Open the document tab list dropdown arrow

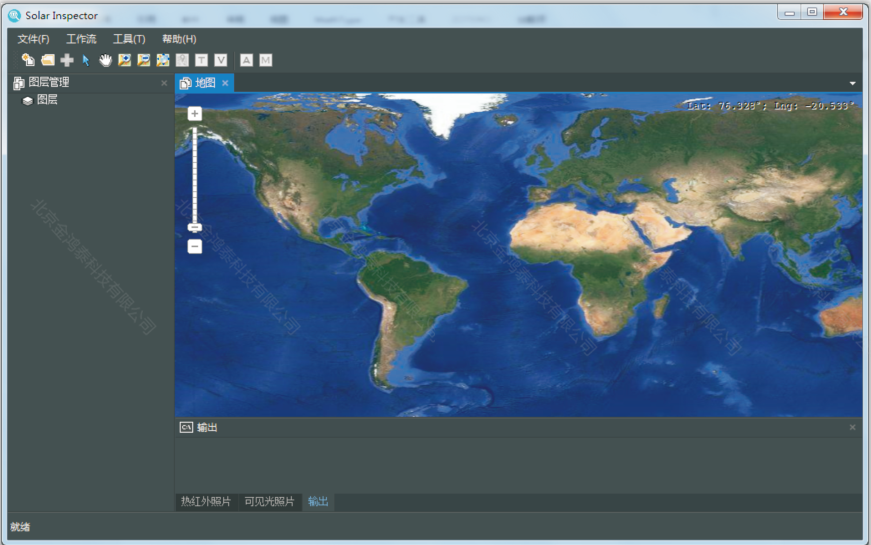pos(853,83)
